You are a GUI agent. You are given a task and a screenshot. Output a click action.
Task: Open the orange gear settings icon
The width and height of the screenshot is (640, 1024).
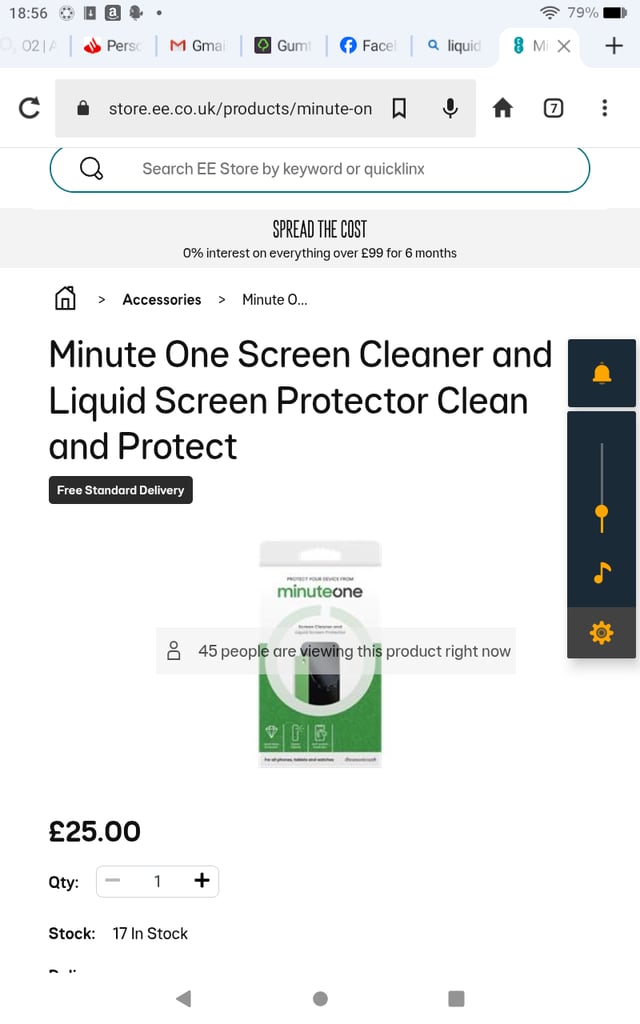(x=601, y=633)
